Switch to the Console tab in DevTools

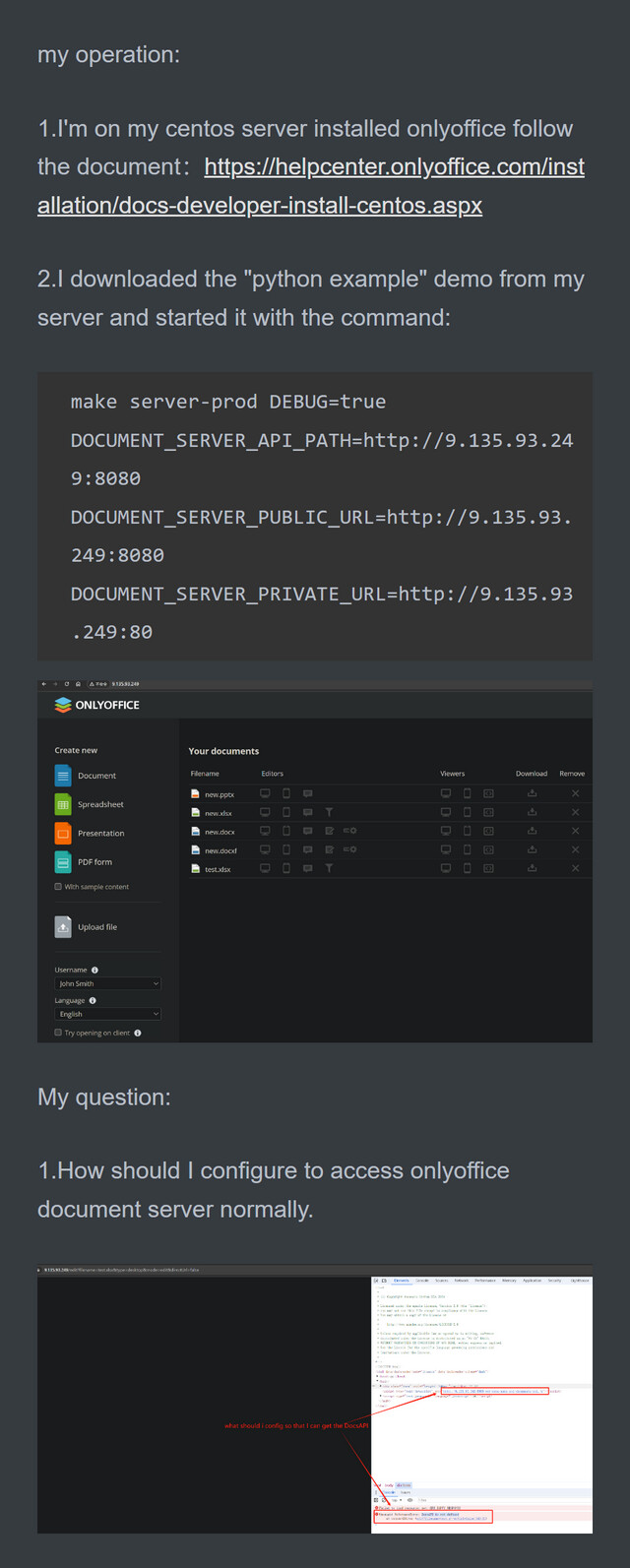pyautogui.click(x=422, y=1281)
